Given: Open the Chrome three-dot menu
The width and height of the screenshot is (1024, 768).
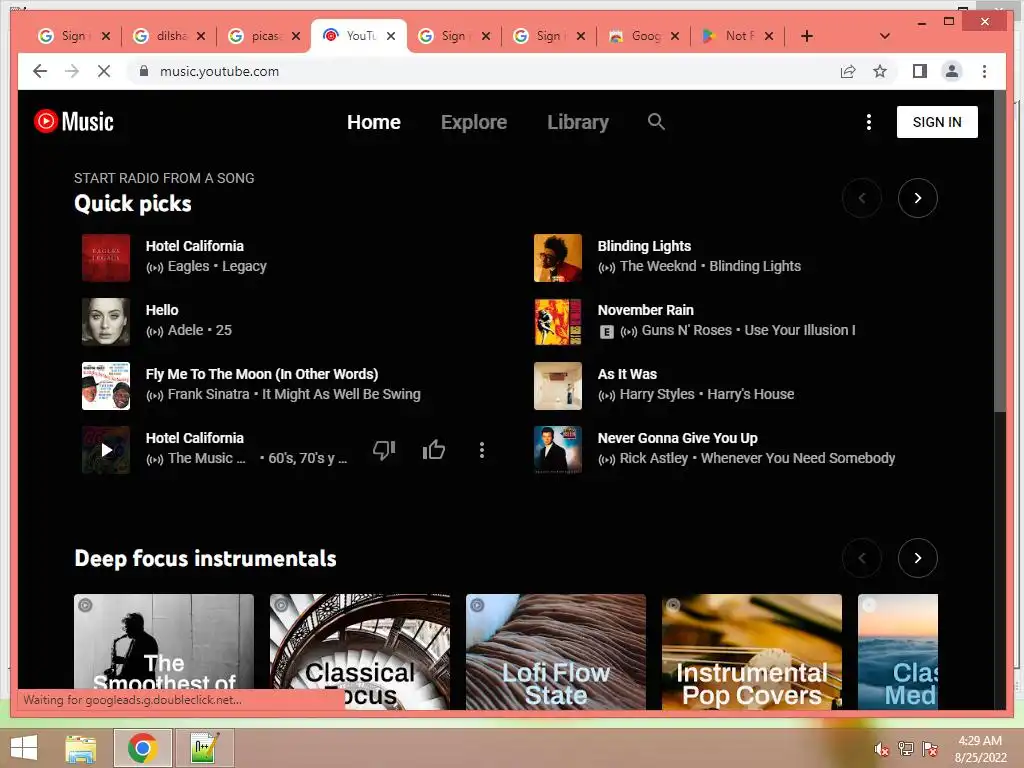Looking at the screenshot, I should (984, 71).
